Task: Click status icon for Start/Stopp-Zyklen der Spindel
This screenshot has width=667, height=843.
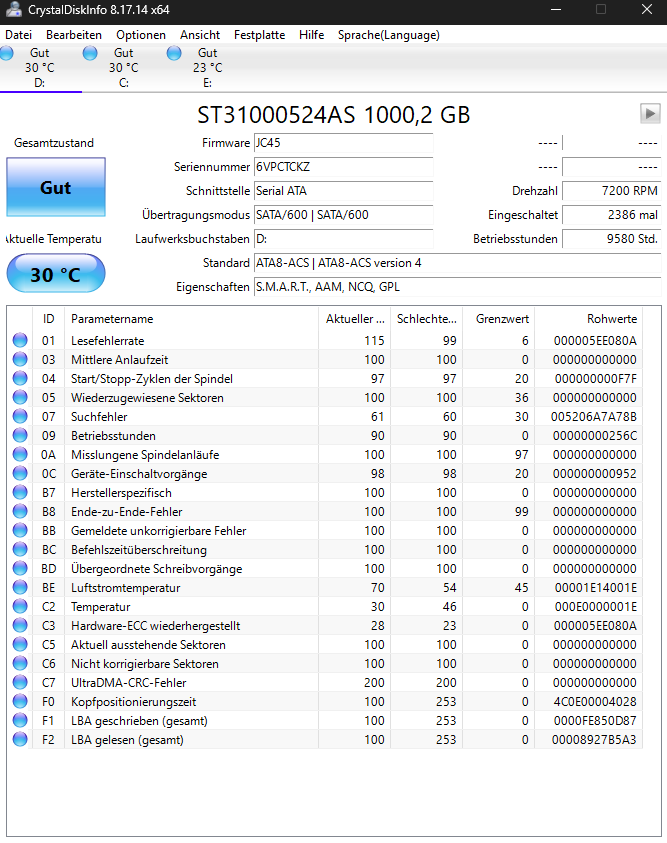Action: pos(20,378)
